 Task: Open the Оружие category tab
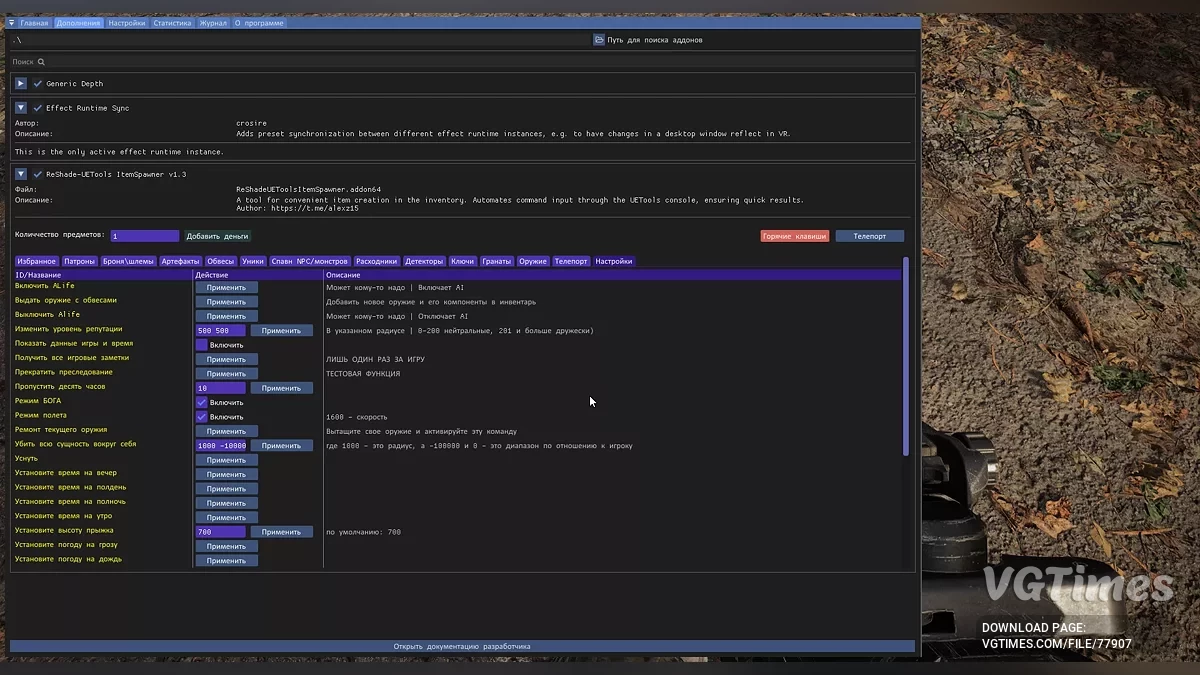[533, 262]
